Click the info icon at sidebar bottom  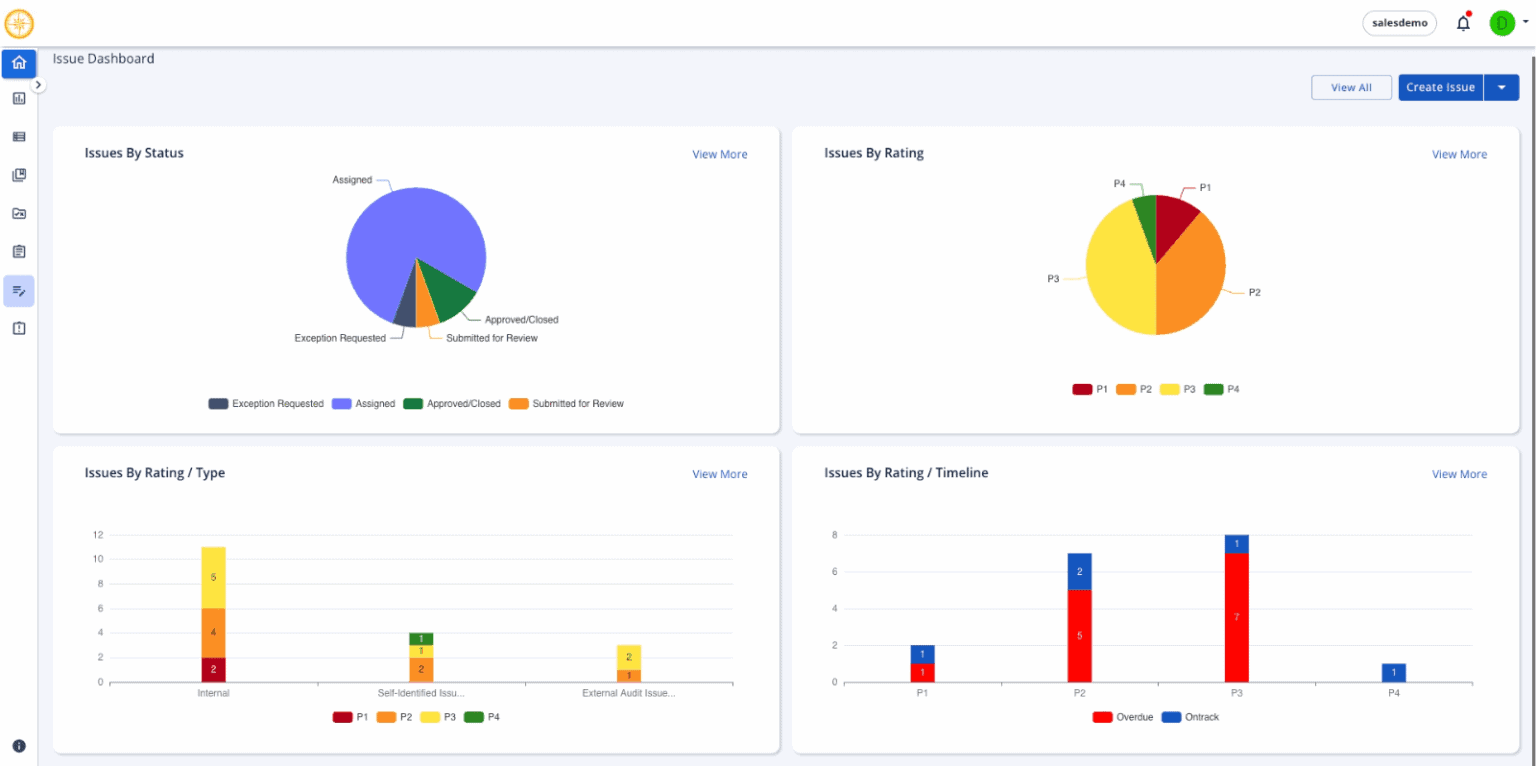click(x=19, y=745)
